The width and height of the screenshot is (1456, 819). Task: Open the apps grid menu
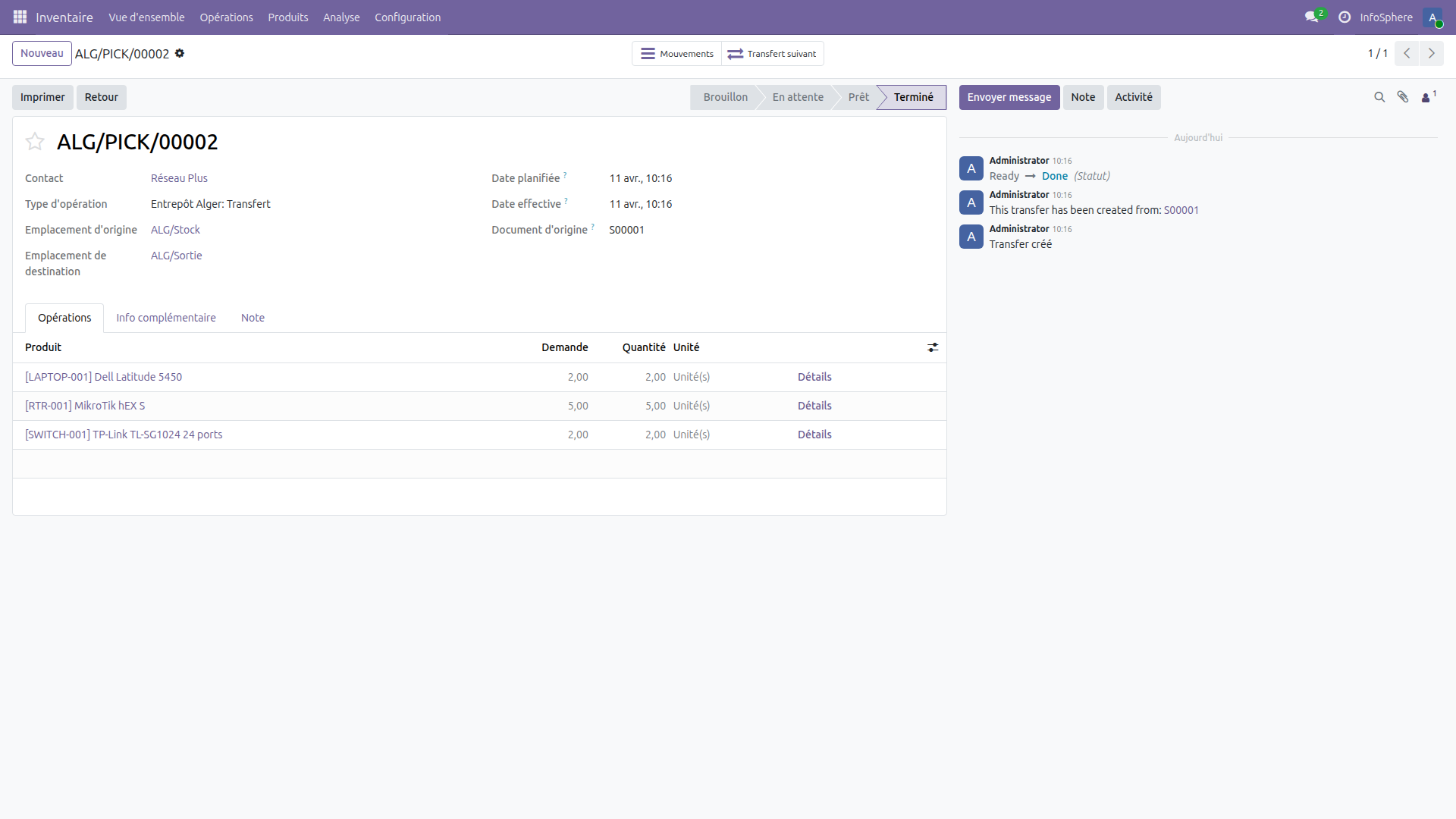tap(20, 17)
